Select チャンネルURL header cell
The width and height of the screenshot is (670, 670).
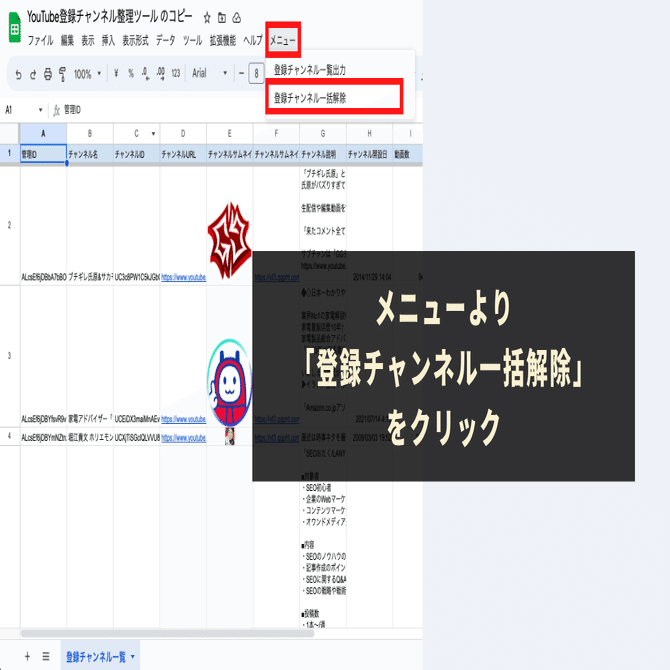coord(183,154)
